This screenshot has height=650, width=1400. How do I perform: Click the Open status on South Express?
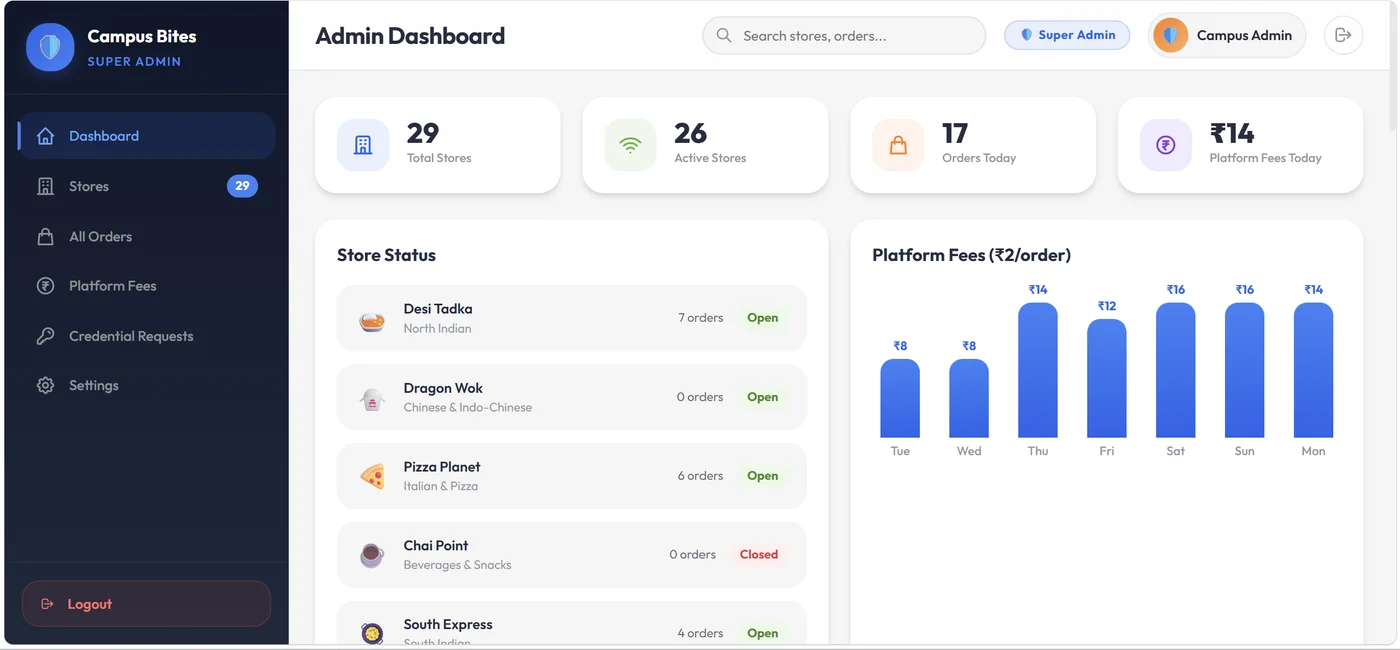763,633
